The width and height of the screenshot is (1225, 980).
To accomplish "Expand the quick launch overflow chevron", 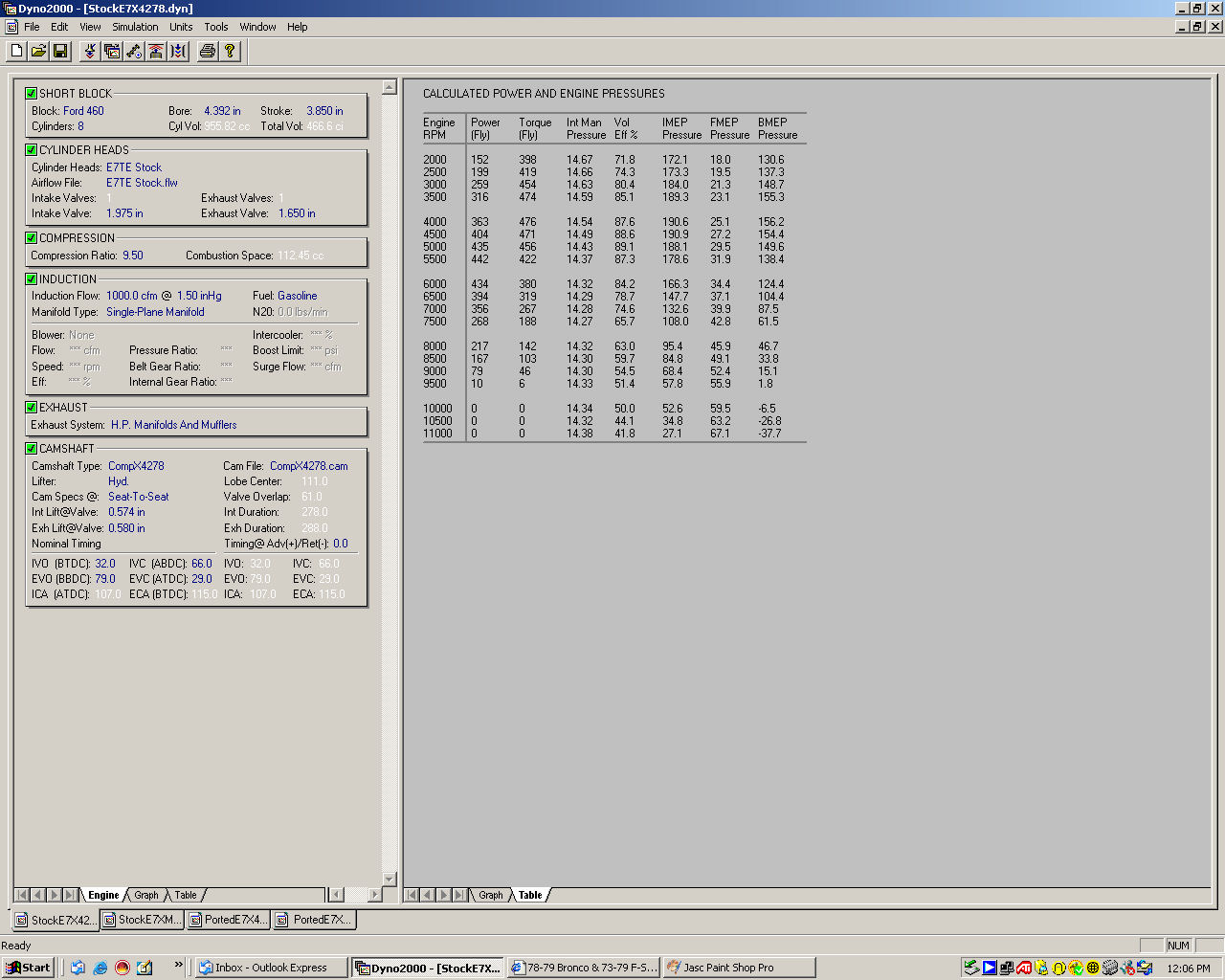I will (178, 965).
